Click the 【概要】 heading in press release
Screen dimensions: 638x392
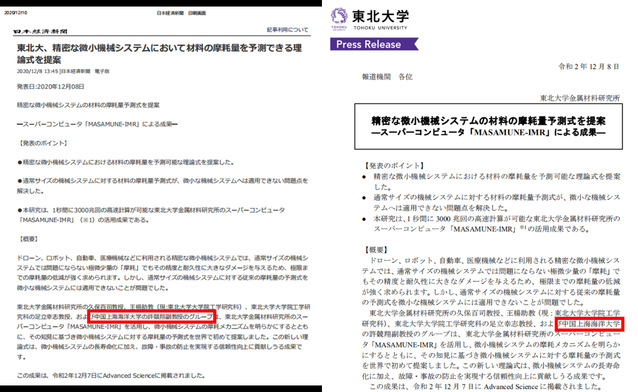tap(376, 250)
